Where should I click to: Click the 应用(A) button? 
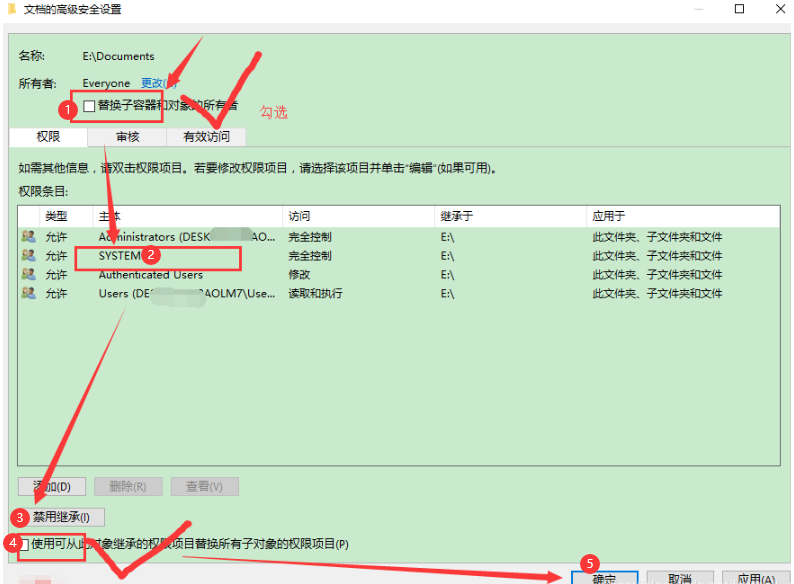pyautogui.click(x=756, y=578)
